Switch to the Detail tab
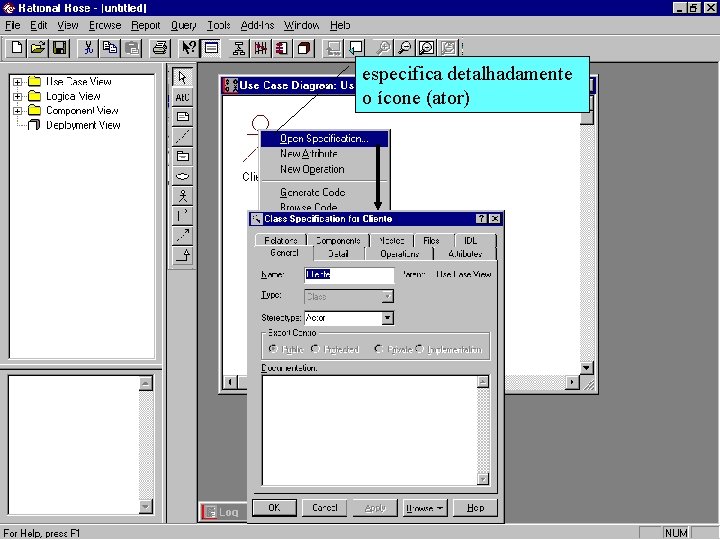This screenshot has width=720, height=540. [x=338, y=253]
